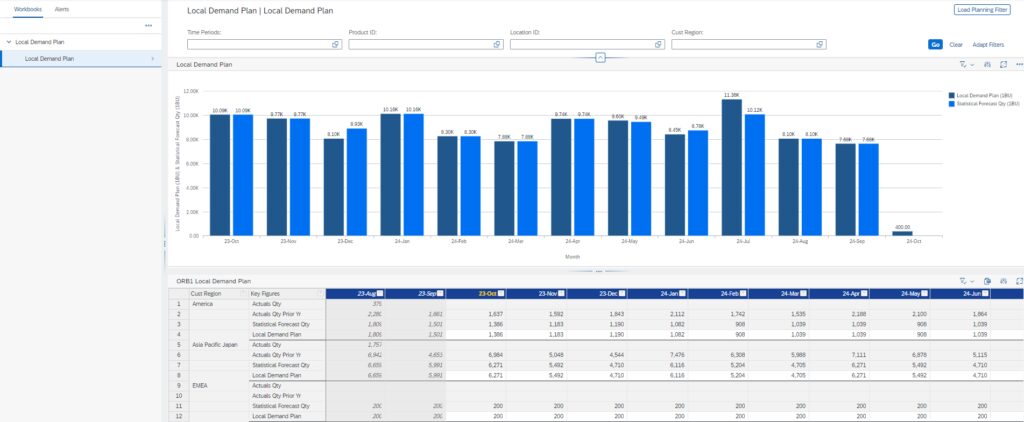The image size is (1024, 422).
Task: Tick the 24-Jan column checkbox
Action: coord(684,293)
